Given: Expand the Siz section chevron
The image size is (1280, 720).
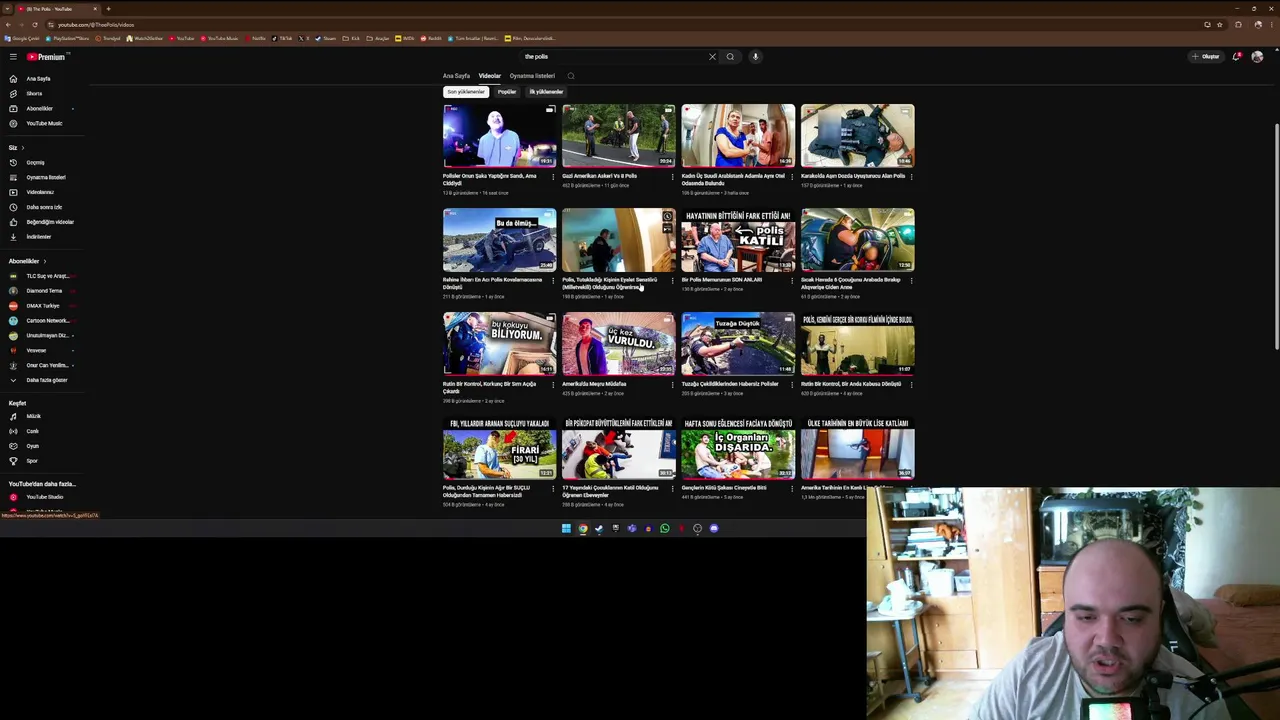Looking at the screenshot, I should pos(23,148).
